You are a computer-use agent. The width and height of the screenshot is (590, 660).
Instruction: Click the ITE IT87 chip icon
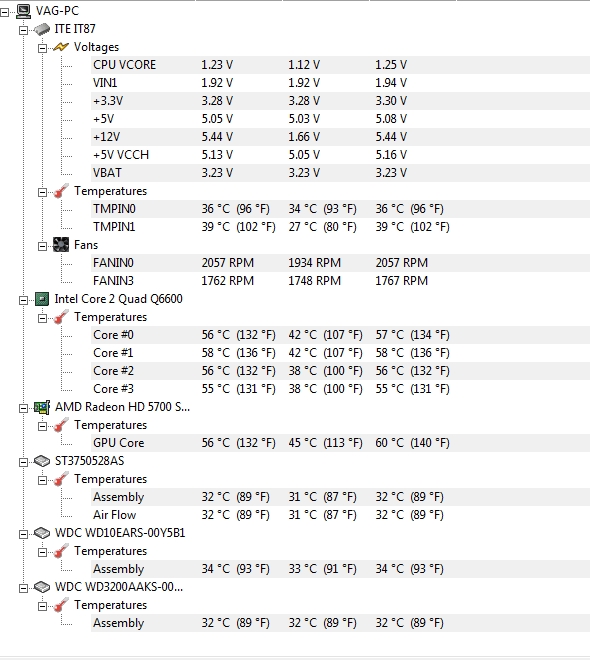tap(42, 29)
